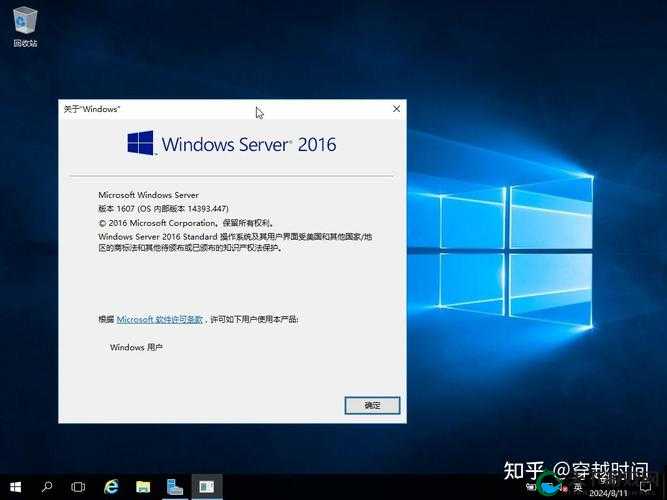
Task: Open the Recycle Bin desktop icon
Action: (25, 26)
